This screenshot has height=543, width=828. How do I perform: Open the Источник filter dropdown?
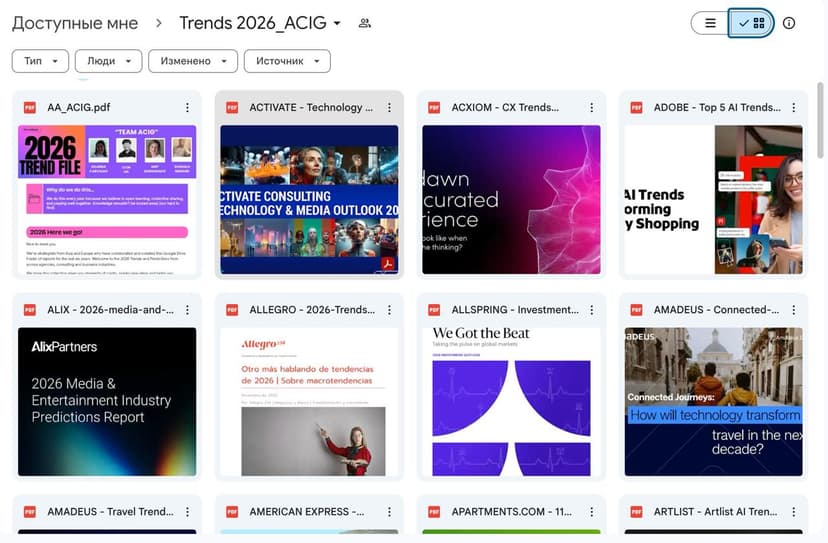point(287,61)
